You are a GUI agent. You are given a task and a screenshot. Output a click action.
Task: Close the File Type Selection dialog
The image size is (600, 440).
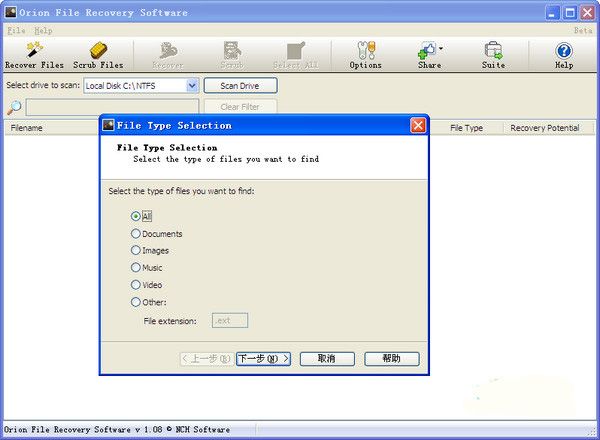coord(418,126)
